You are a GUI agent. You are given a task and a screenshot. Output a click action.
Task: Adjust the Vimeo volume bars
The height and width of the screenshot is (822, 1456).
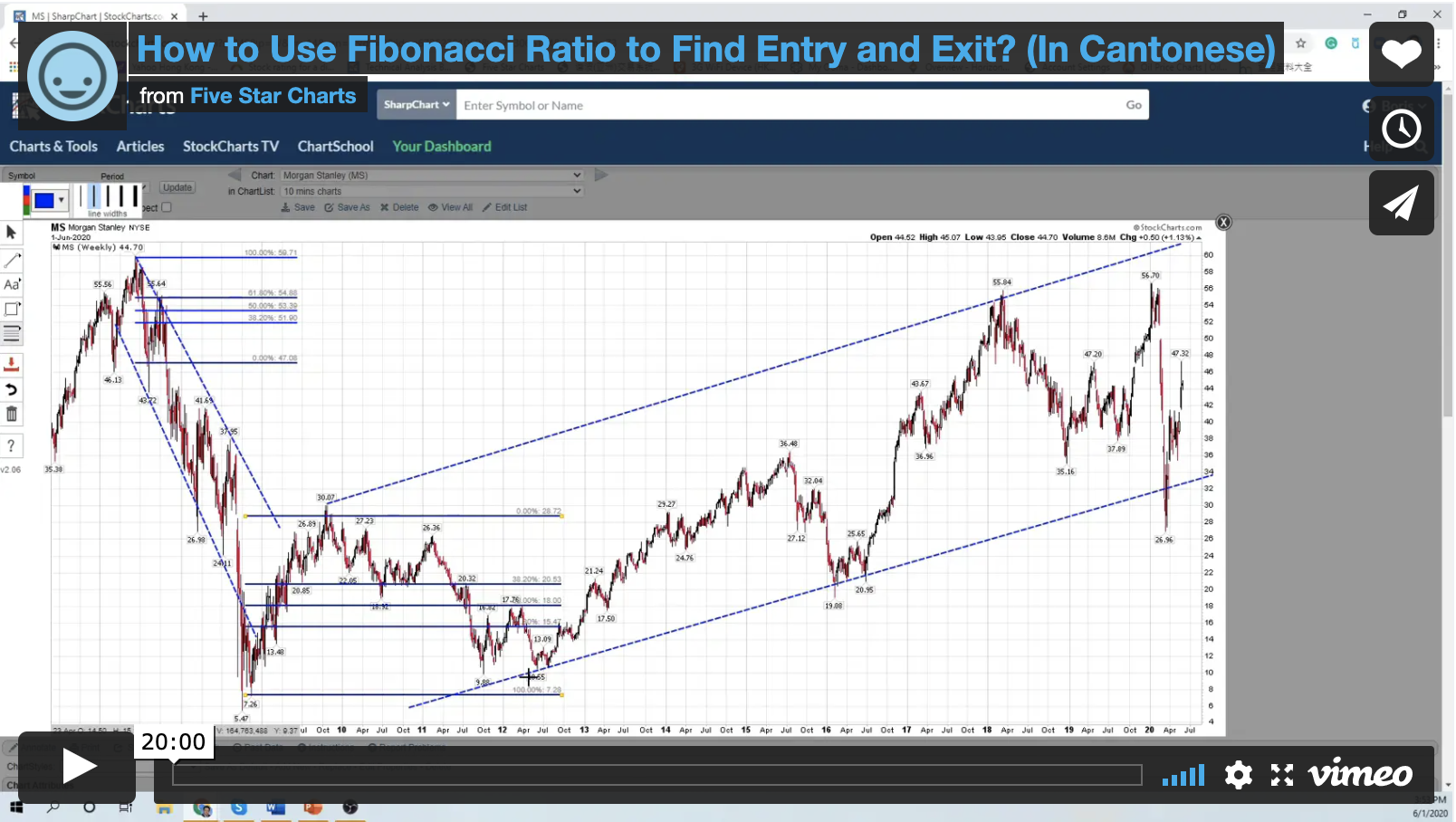1183,776
